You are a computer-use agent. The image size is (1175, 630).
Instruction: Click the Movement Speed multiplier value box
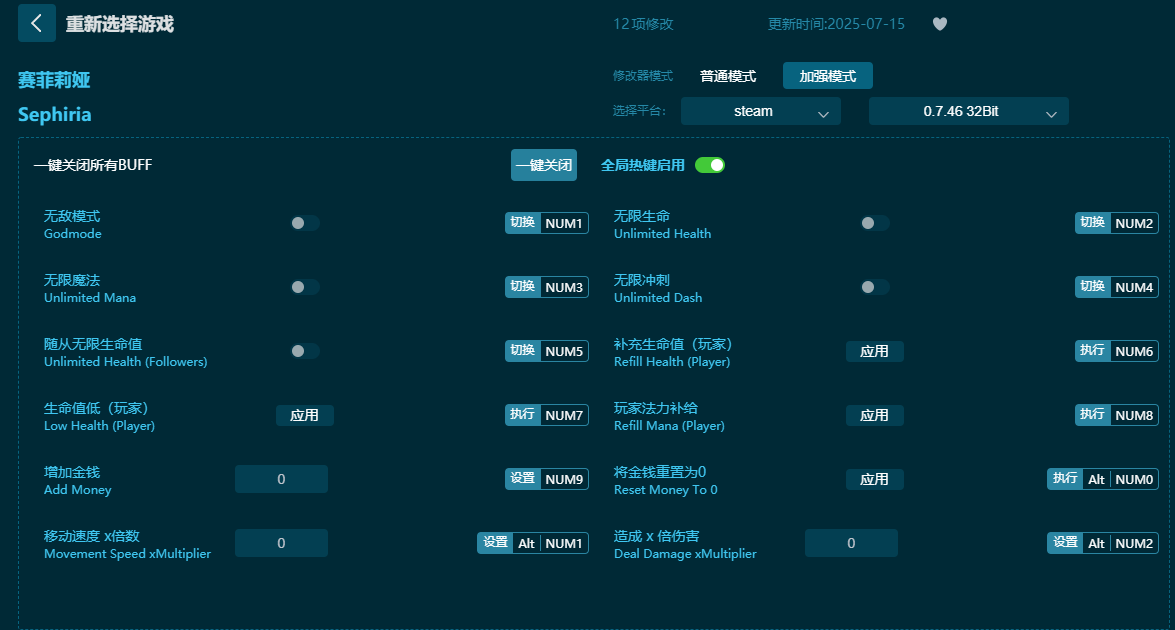[x=281, y=543]
